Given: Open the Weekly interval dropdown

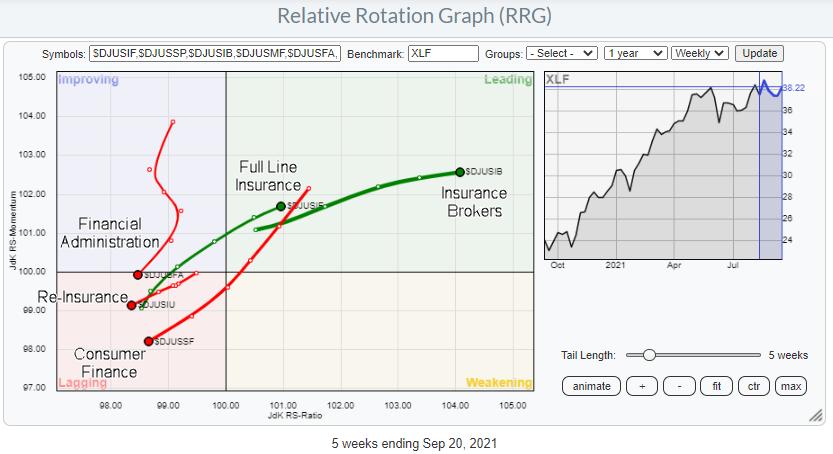Looking at the screenshot, I should coord(700,53).
